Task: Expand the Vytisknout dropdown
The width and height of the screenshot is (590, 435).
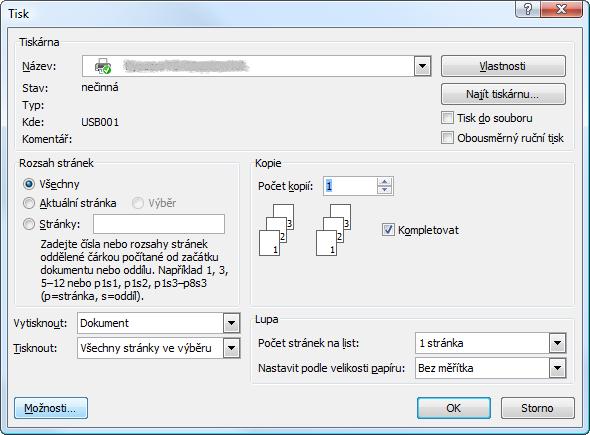Action: point(231,323)
